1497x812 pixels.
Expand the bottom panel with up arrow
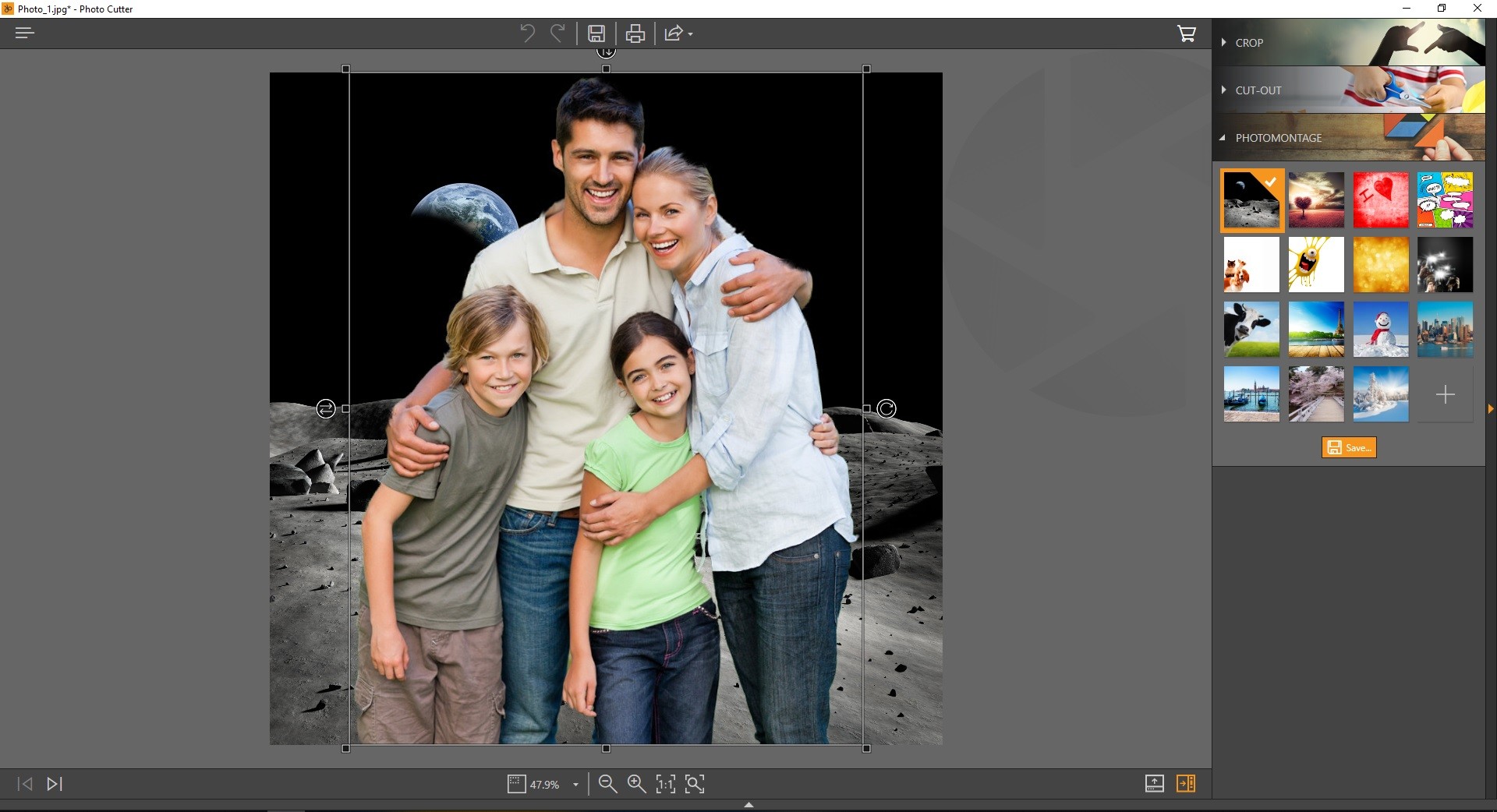tap(748, 805)
